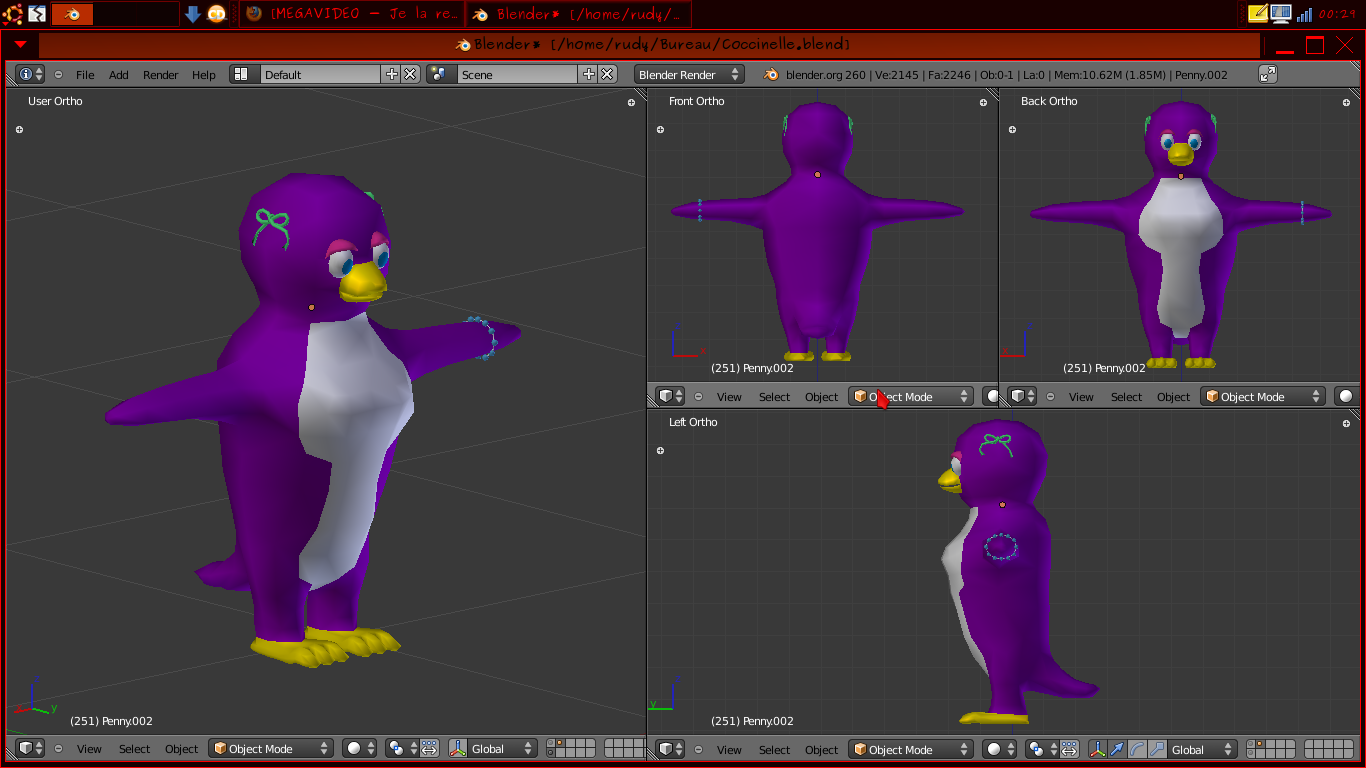
Task: Click the Blender icon before blender.org 260
Action: [x=771, y=74]
